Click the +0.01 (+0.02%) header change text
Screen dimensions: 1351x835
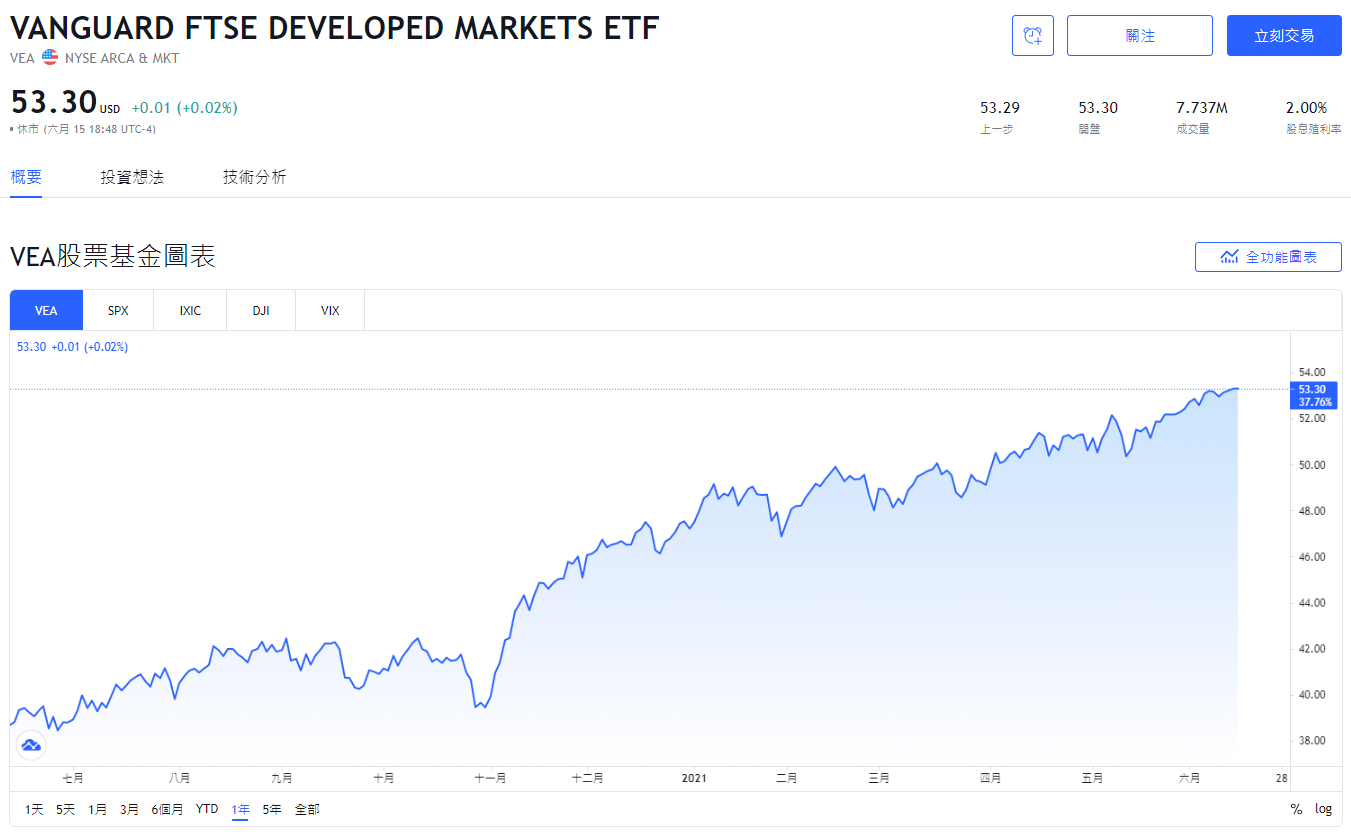pos(184,108)
